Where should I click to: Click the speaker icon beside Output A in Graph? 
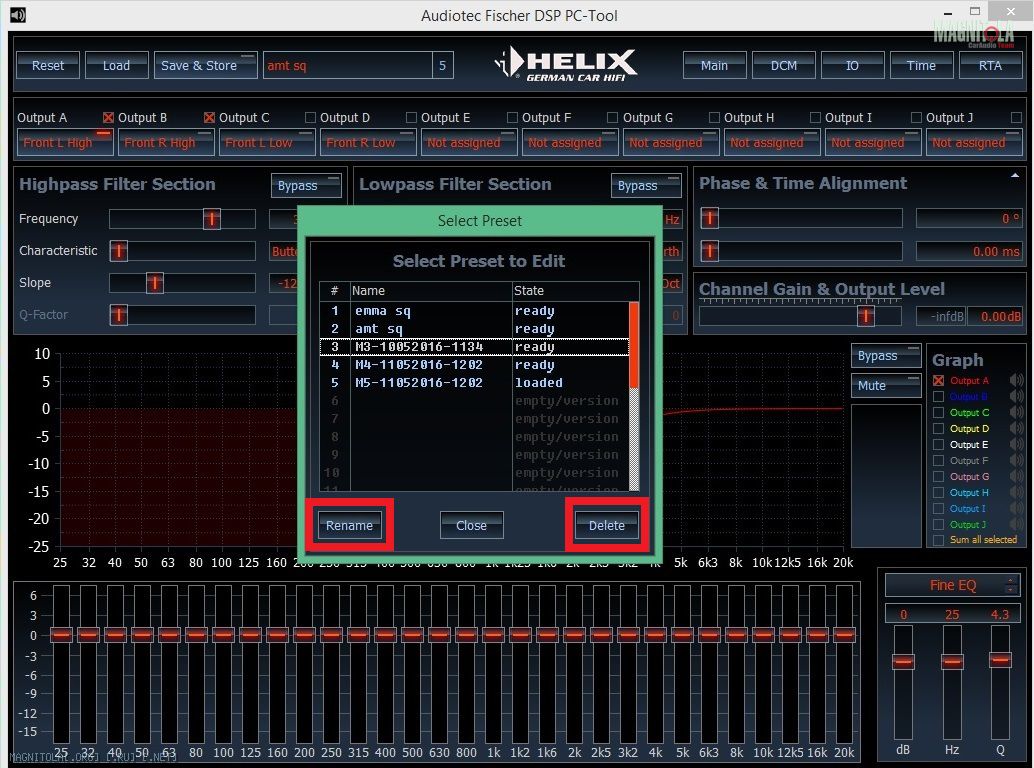tap(1017, 381)
